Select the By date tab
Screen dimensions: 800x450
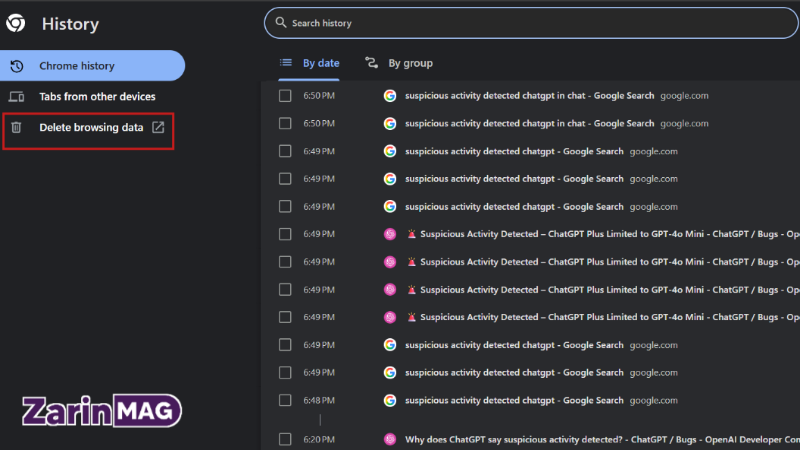[x=309, y=63]
